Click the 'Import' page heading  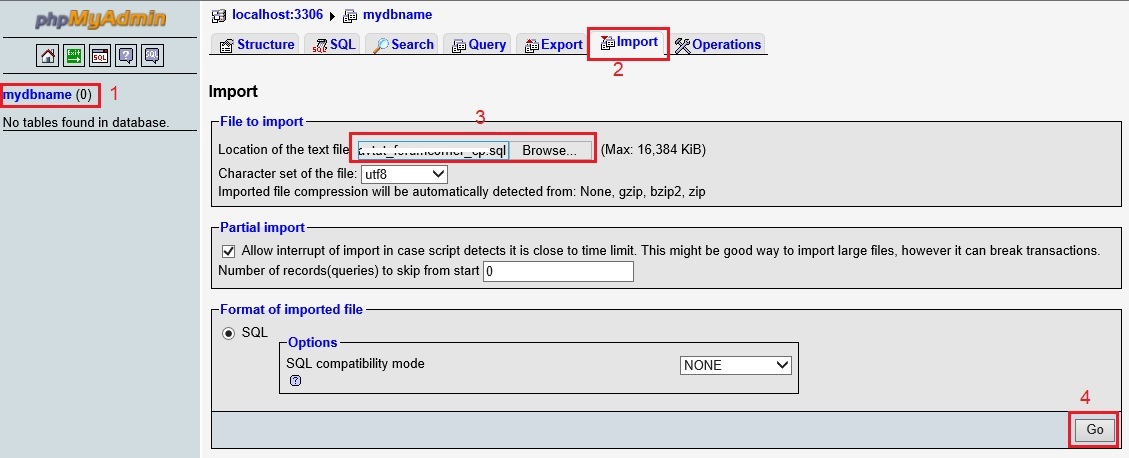233,91
